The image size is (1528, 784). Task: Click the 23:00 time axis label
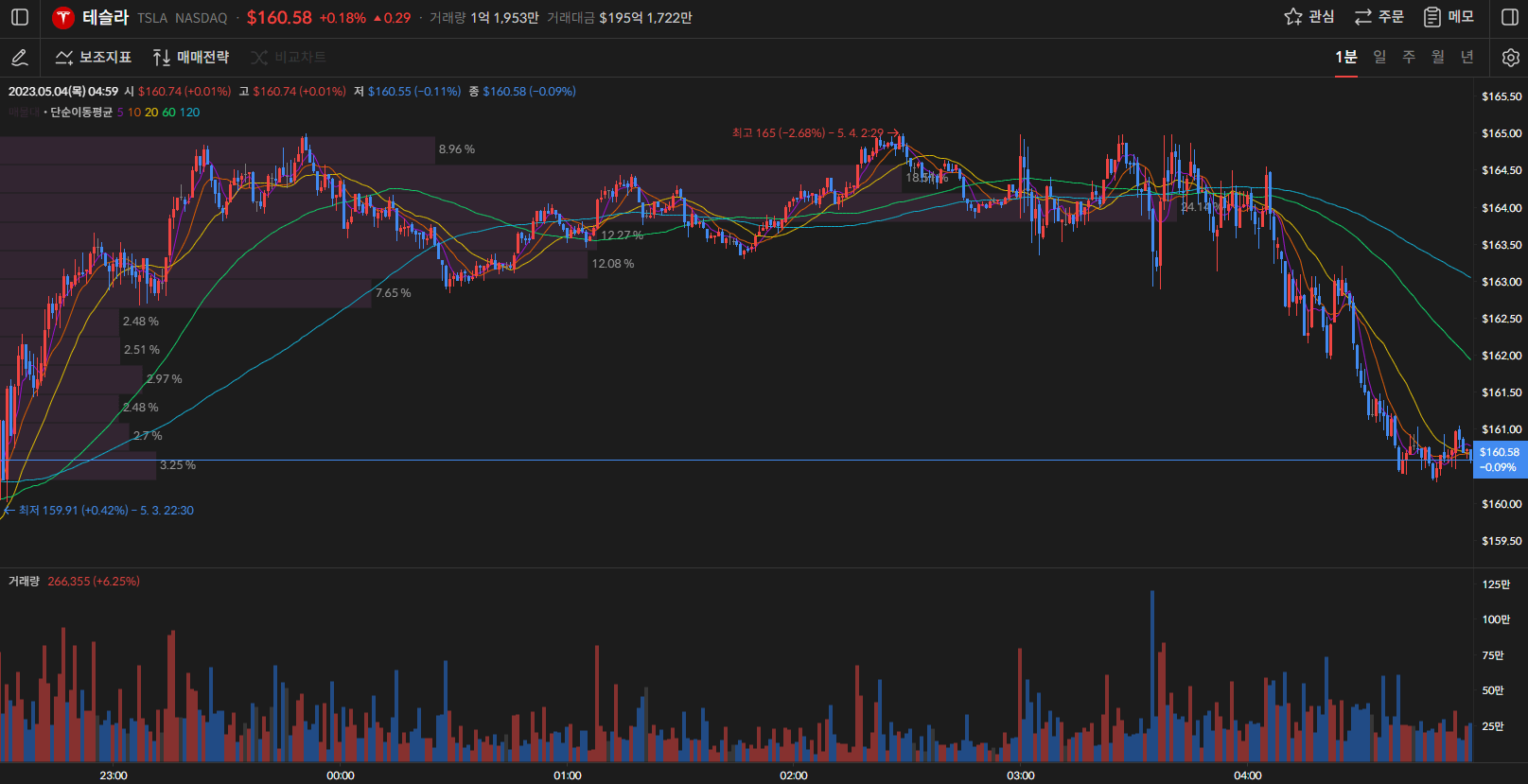click(114, 775)
